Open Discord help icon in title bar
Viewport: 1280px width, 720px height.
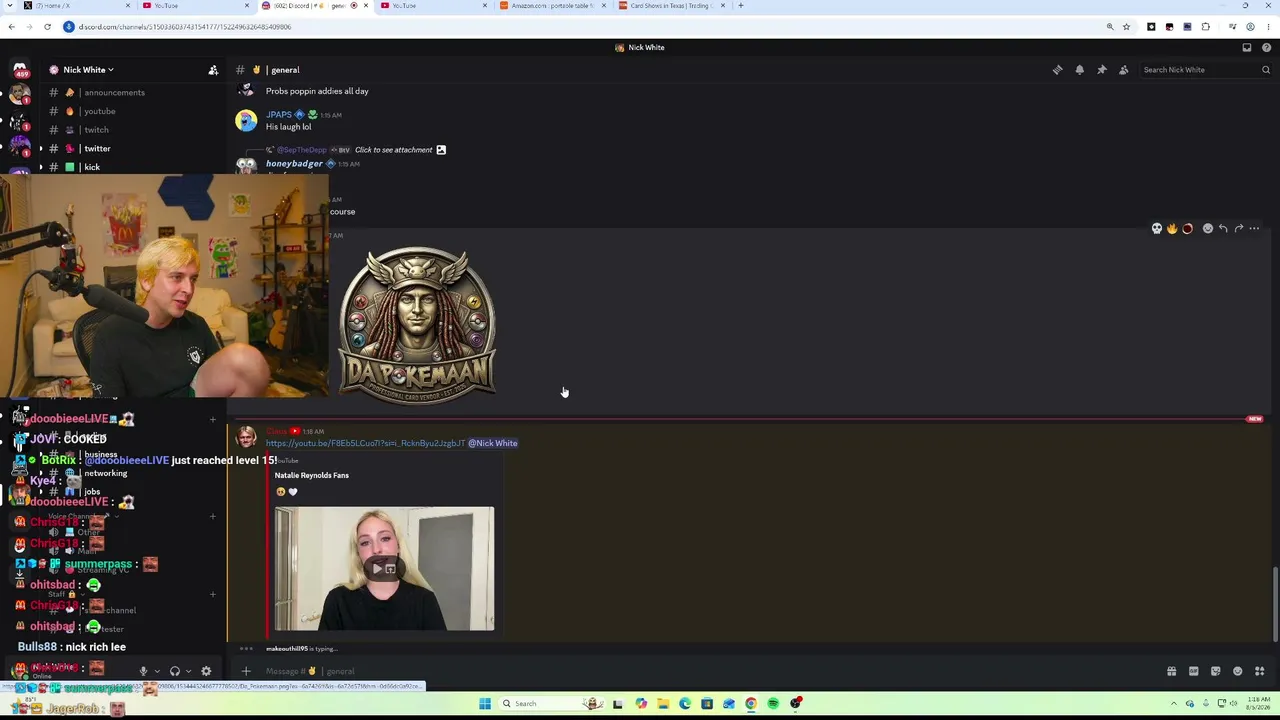[1266, 48]
